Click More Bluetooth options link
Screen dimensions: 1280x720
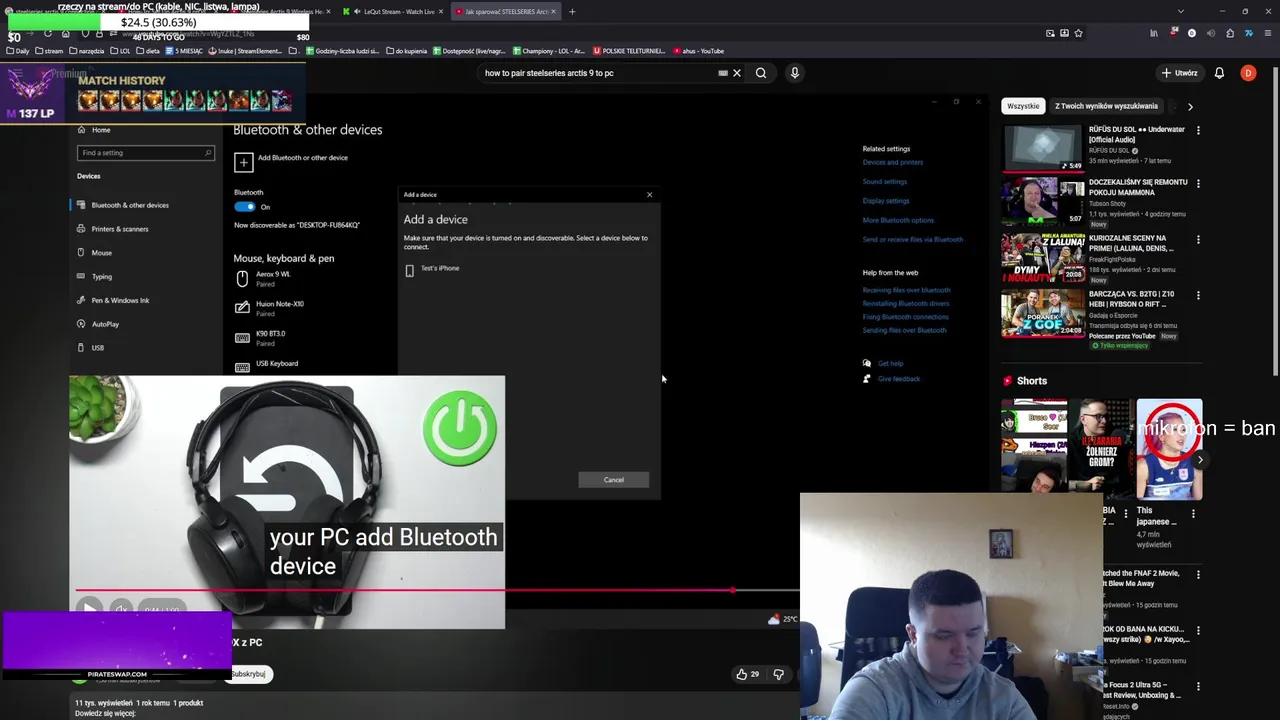point(898,220)
